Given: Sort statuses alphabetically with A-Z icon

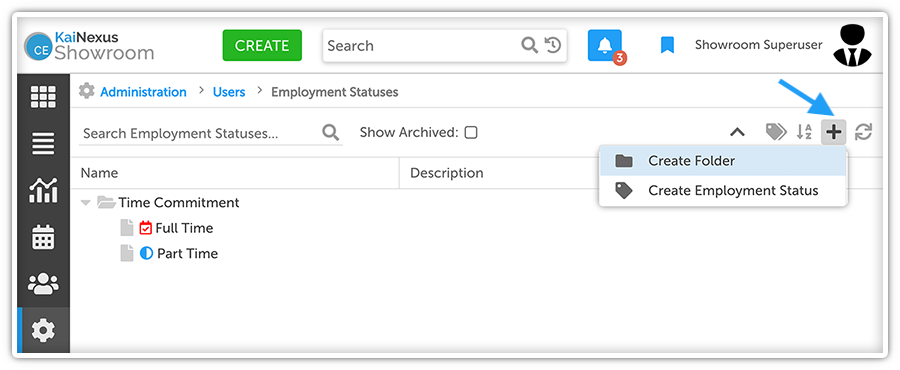Looking at the screenshot, I should (x=804, y=133).
